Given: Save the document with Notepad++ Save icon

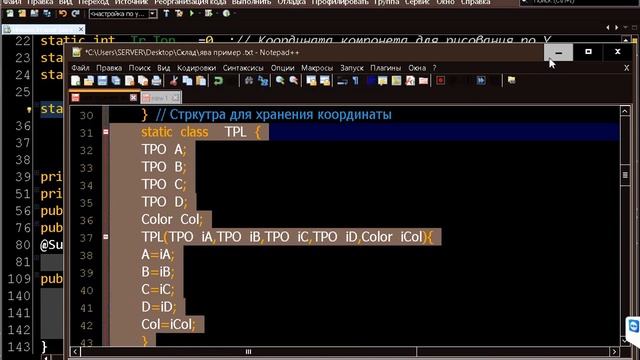Looking at the screenshot, I should pos(102,81).
